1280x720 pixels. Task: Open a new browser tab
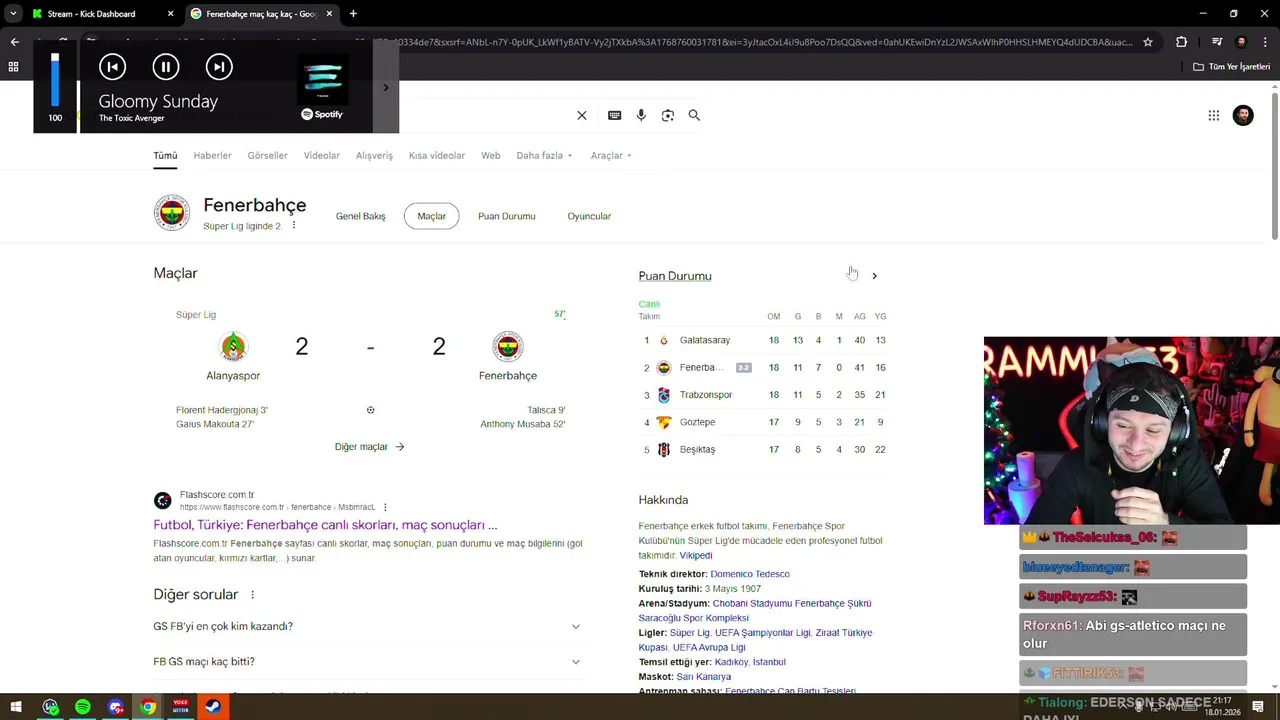click(x=353, y=14)
